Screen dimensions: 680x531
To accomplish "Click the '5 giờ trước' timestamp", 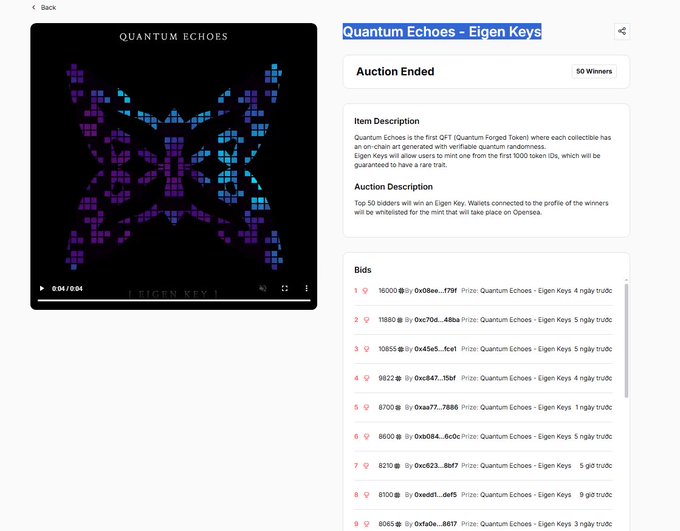I will 595,465.
